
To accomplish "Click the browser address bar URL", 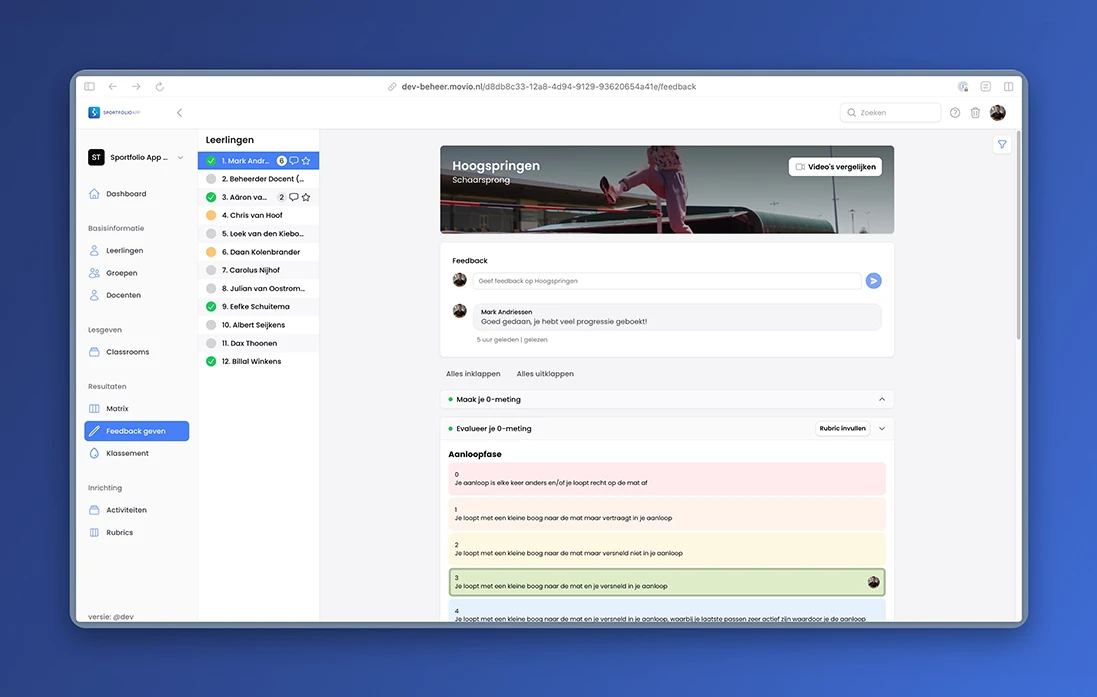I will pos(548,87).
